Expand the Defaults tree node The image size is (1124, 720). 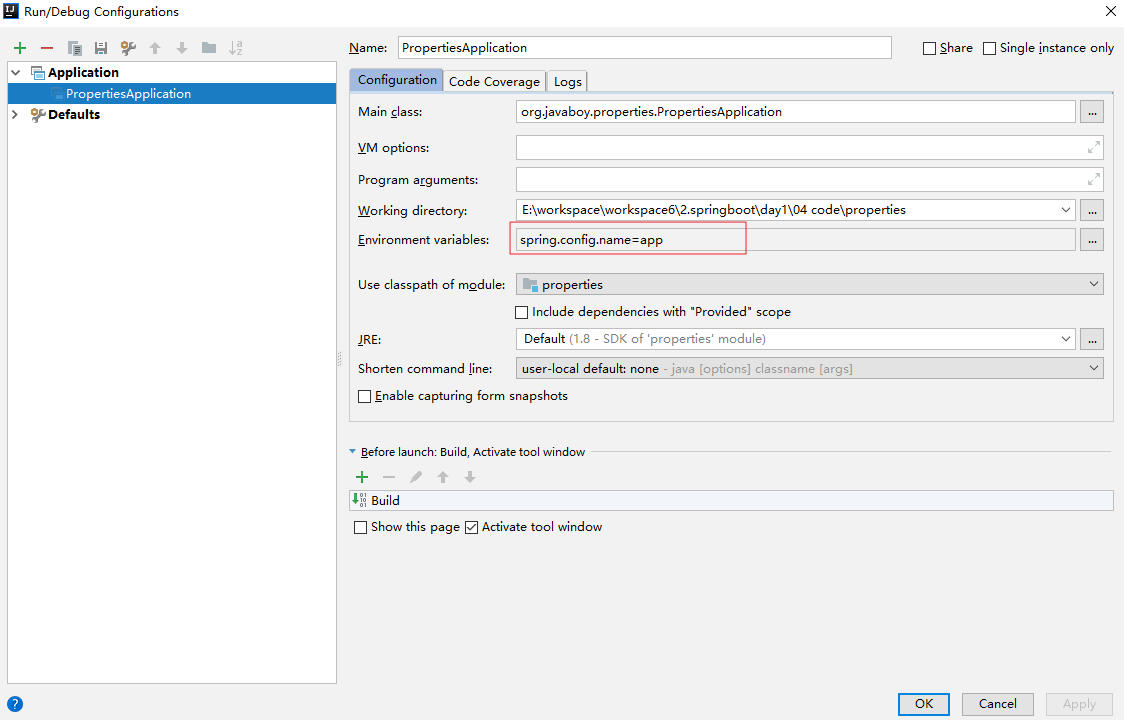(15, 114)
